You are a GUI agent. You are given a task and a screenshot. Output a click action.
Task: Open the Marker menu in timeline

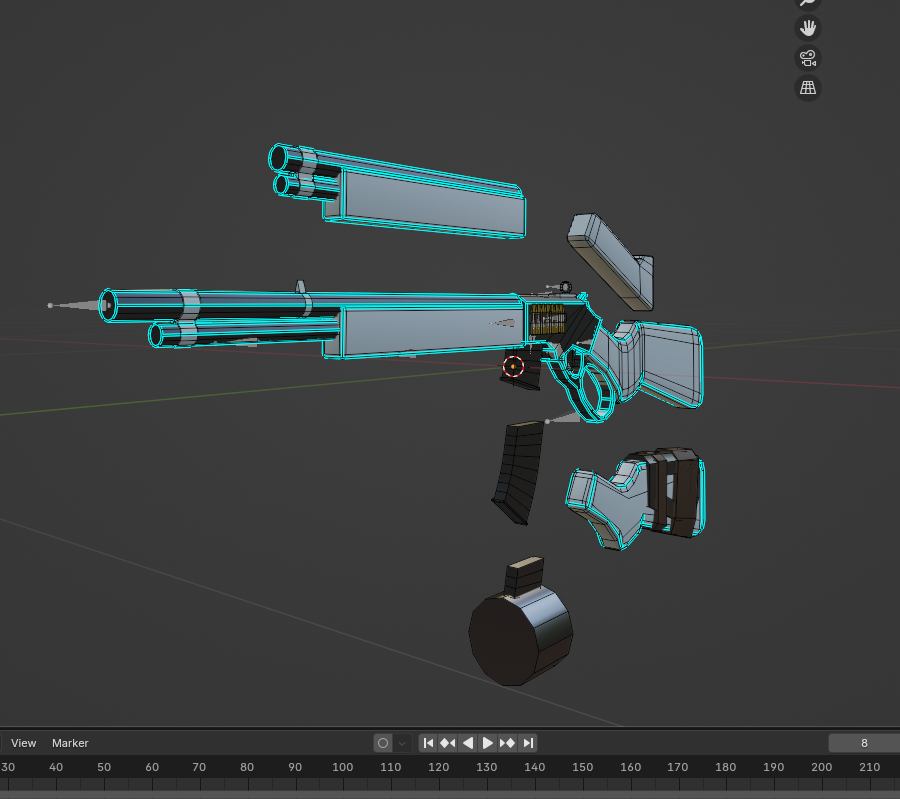pos(70,743)
